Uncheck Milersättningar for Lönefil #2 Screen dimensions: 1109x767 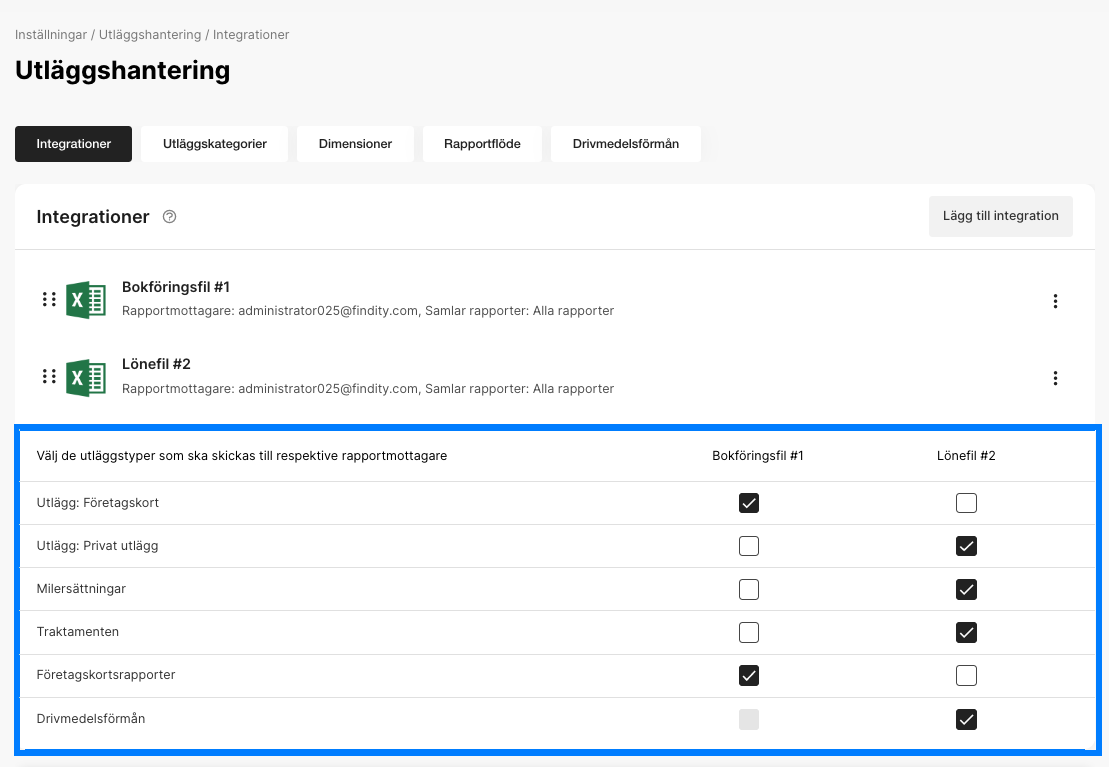click(x=966, y=589)
